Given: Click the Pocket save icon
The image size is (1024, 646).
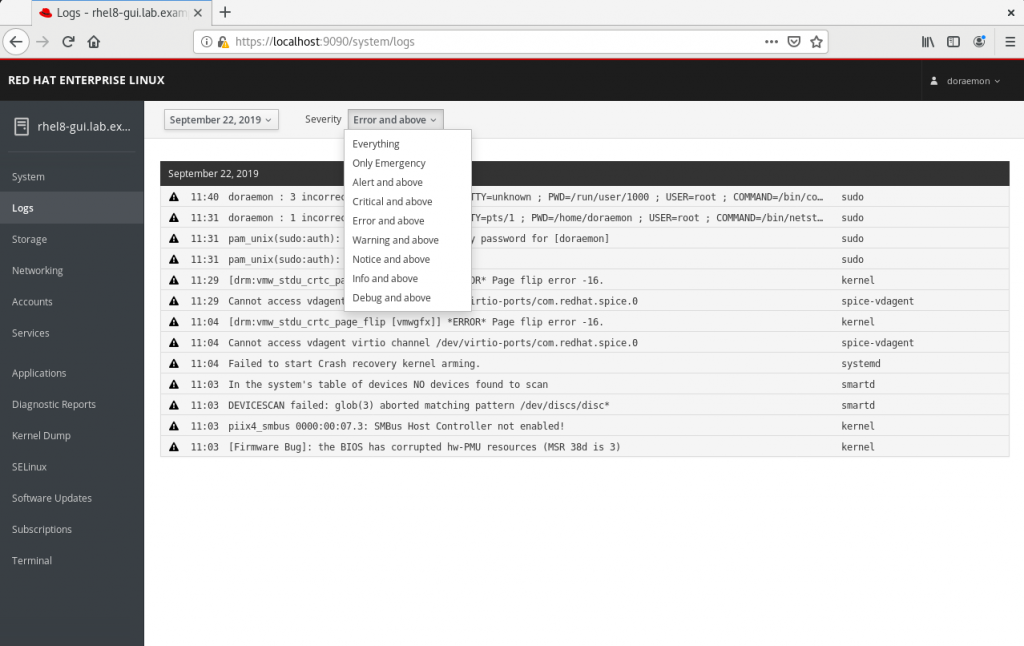Looking at the screenshot, I should click(x=793, y=42).
